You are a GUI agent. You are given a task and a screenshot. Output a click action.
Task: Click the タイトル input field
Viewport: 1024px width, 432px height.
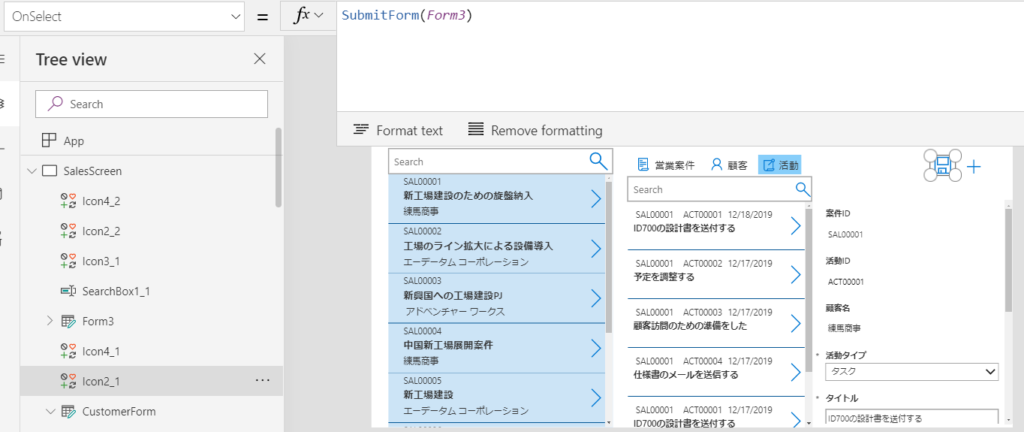912,418
